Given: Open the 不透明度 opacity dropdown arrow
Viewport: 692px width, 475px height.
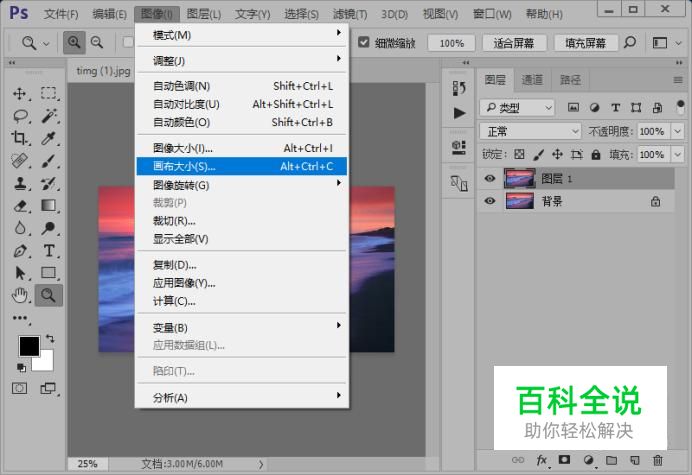Looking at the screenshot, I should (677, 131).
